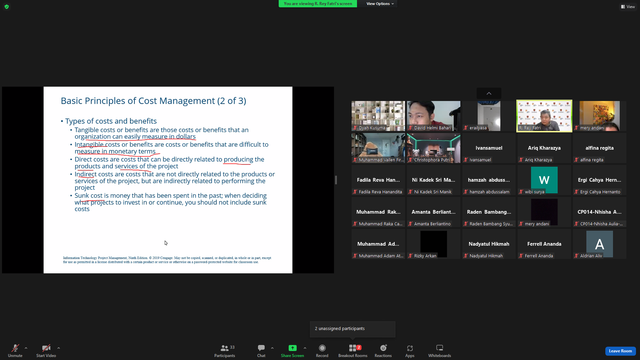Click the Sunk cost bullet text
The width and height of the screenshot is (640, 360).
(x=171, y=202)
